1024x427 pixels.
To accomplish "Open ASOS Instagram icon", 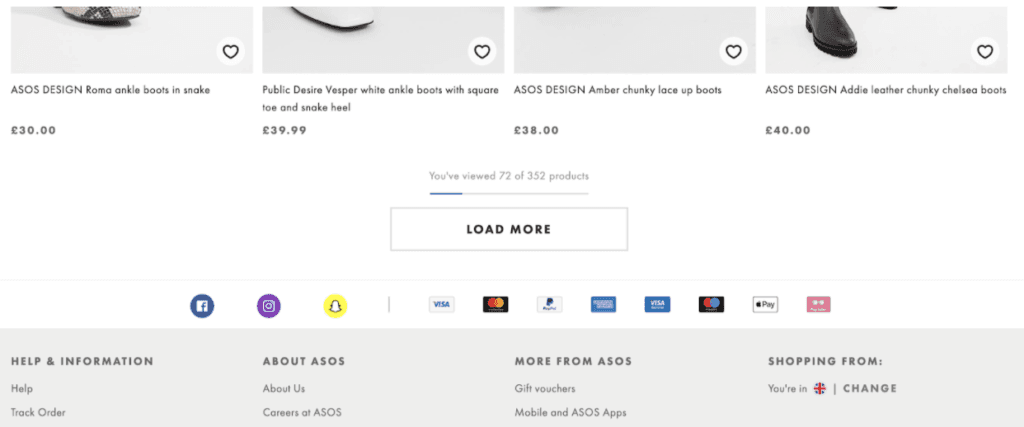I will coord(269,306).
